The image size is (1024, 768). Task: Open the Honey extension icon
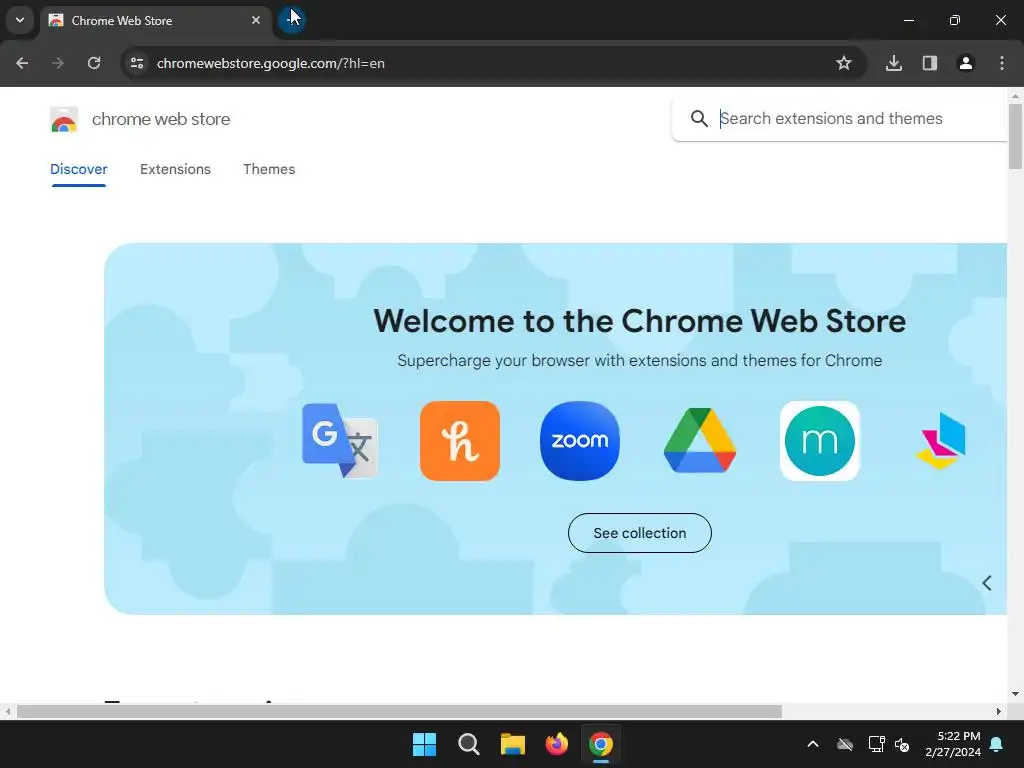pos(460,441)
